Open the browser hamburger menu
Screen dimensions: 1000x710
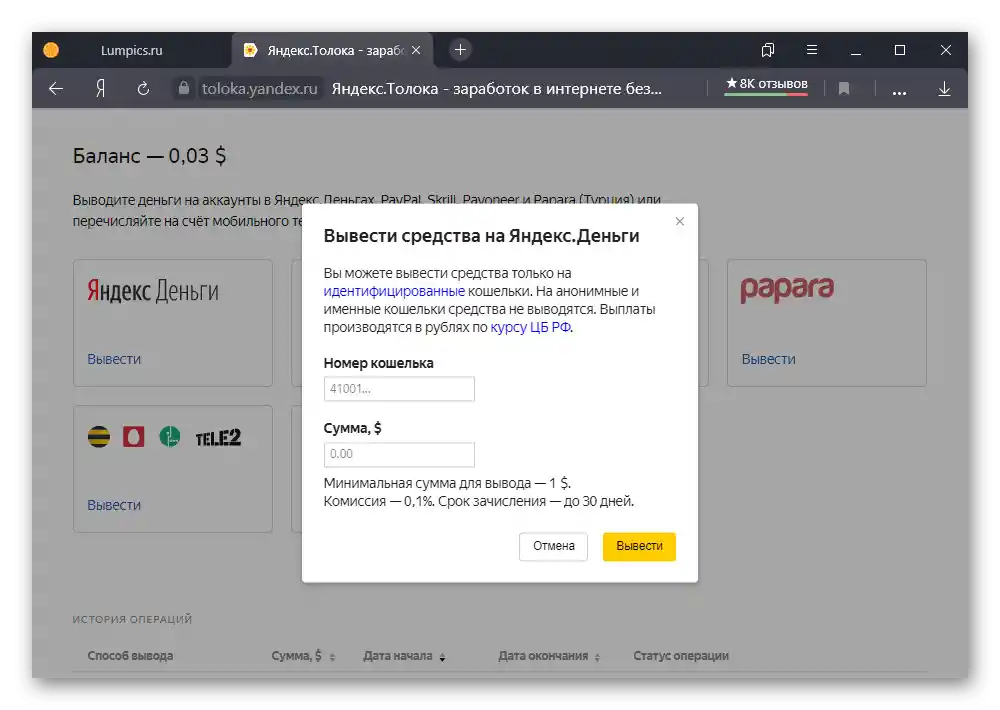pos(812,50)
